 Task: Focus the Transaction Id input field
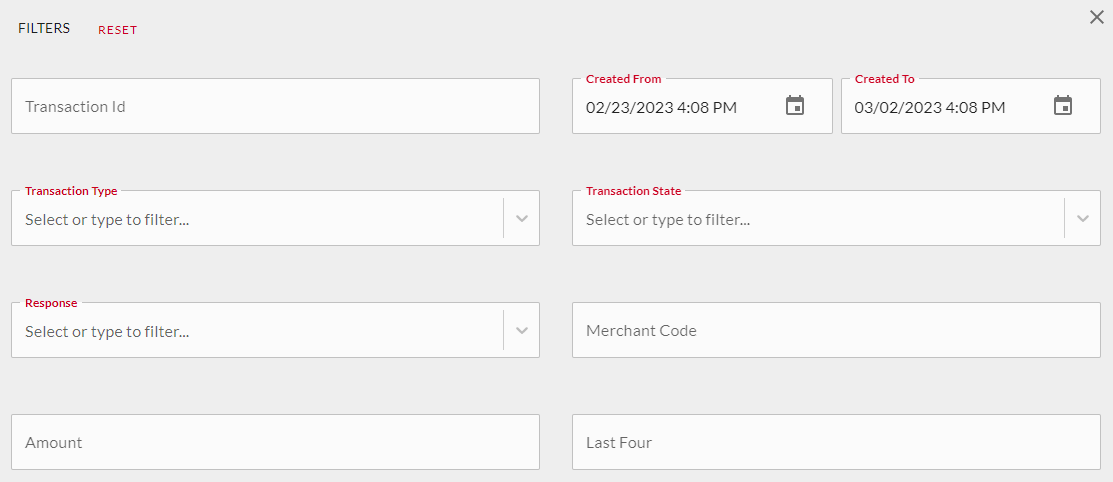[275, 106]
